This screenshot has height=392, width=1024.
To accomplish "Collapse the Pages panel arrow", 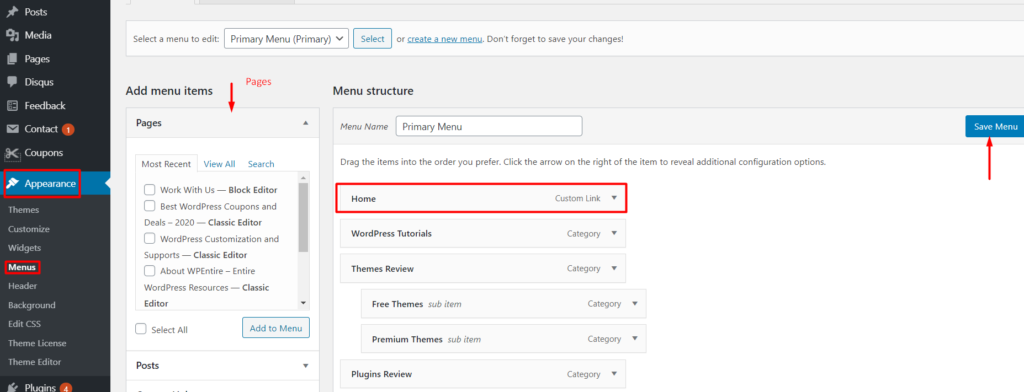I will [x=305, y=122].
